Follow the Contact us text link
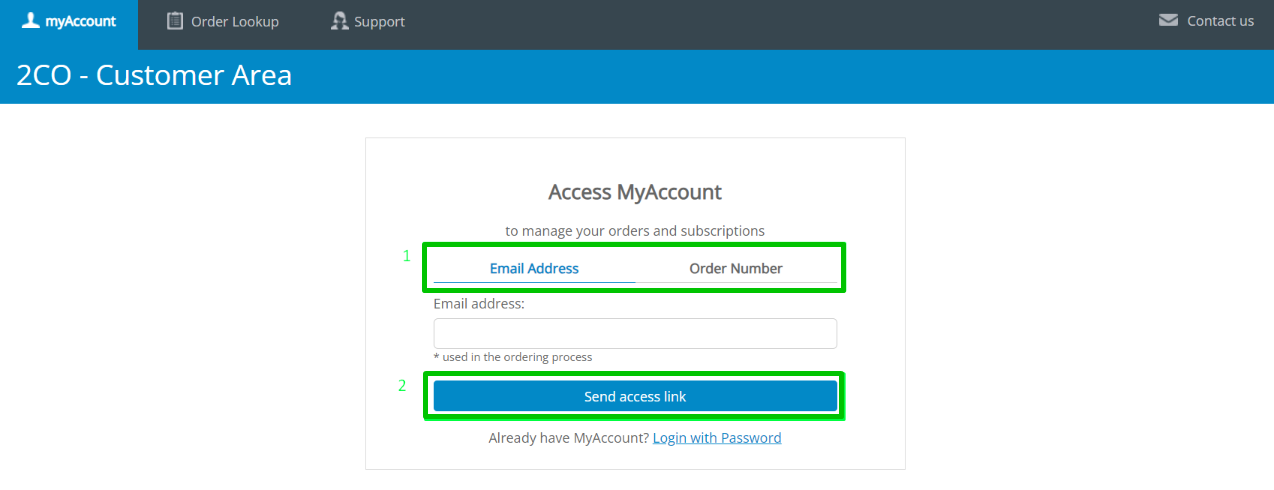 point(1220,21)
